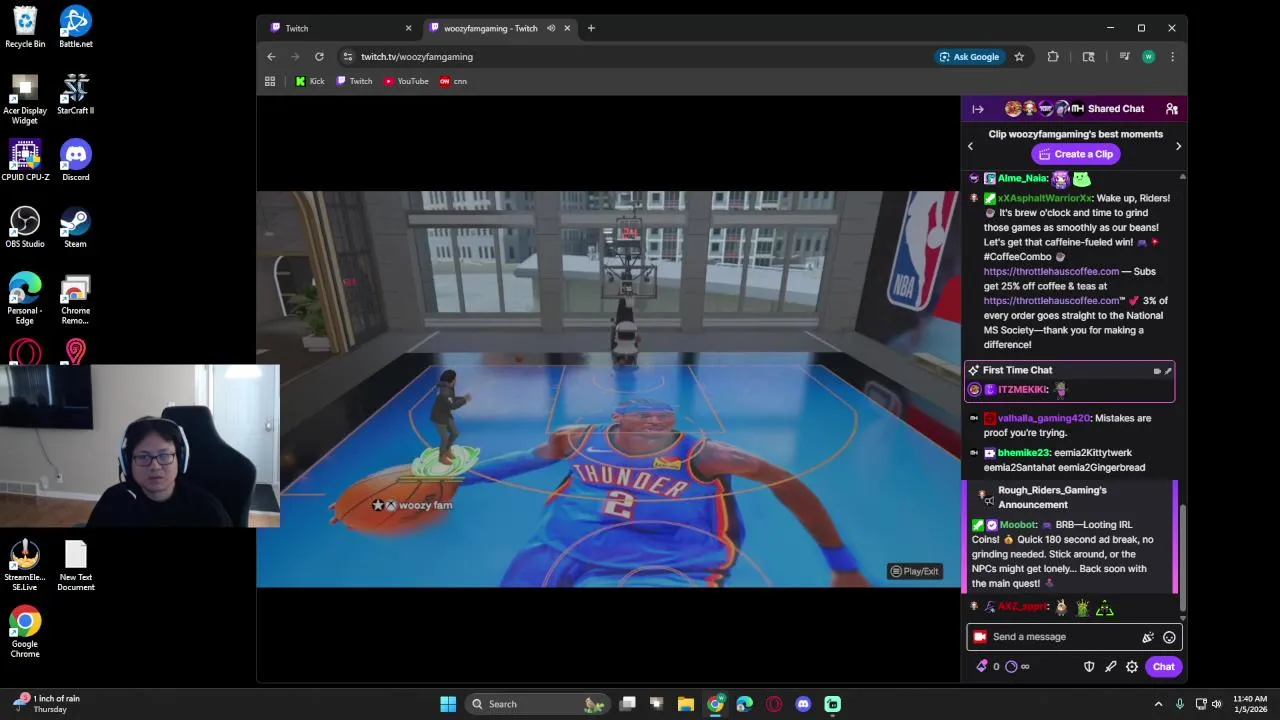Click username ITZMEKIKI in First Time Chat

[1022, 390]
